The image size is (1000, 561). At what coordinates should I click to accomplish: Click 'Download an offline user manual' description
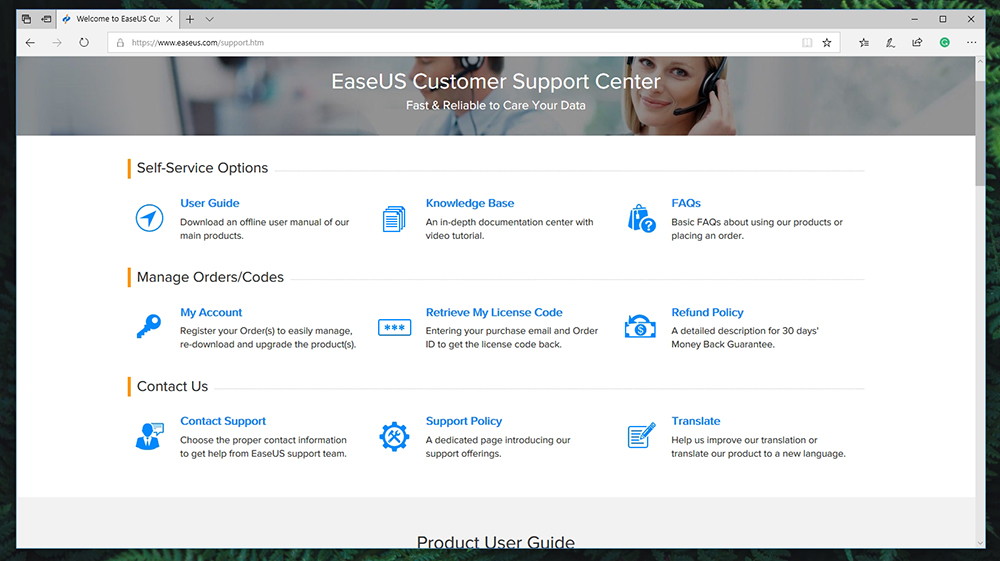tap(264, 228)
